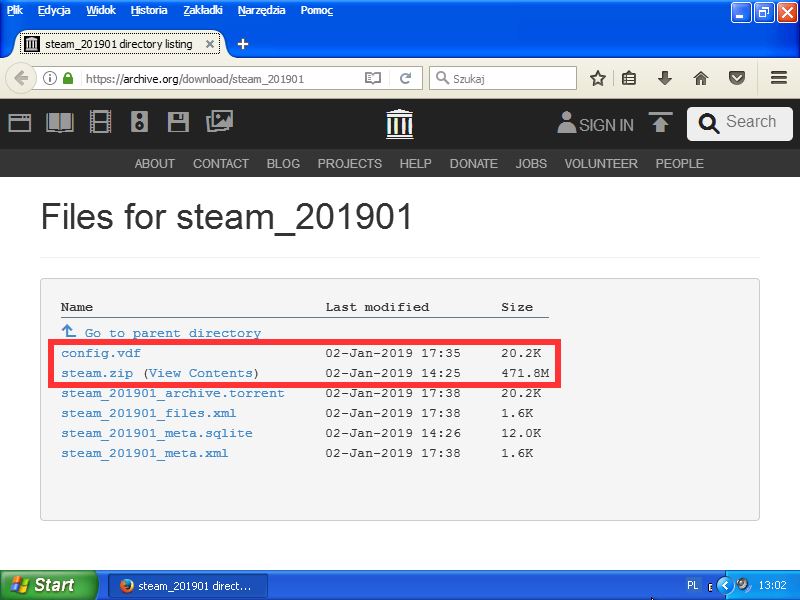Click the 13:02 taskbar clock
The image size is (800, 600).
point(772,585)
